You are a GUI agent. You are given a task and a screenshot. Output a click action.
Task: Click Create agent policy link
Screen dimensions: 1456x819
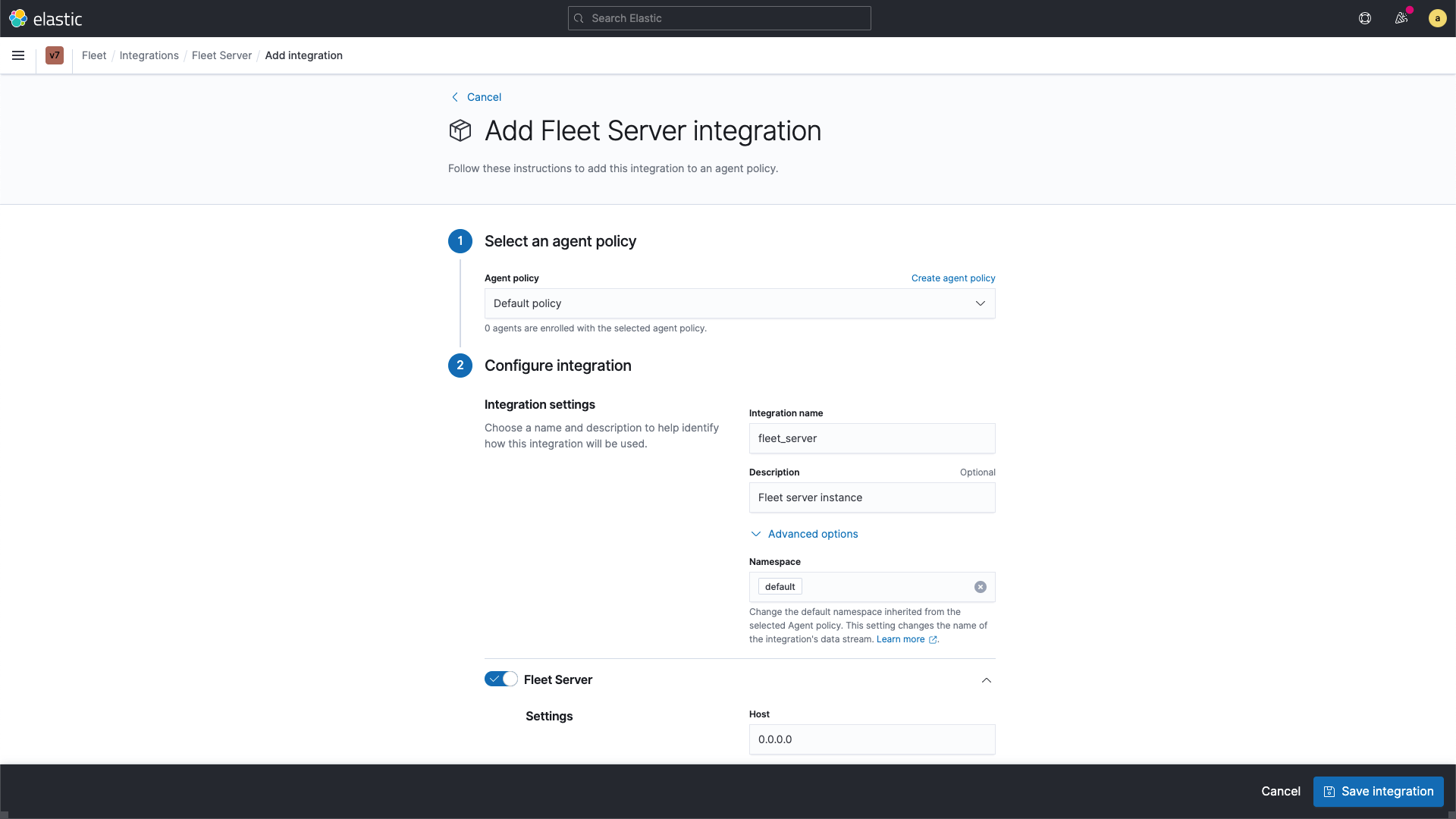[x=953, y=278]
